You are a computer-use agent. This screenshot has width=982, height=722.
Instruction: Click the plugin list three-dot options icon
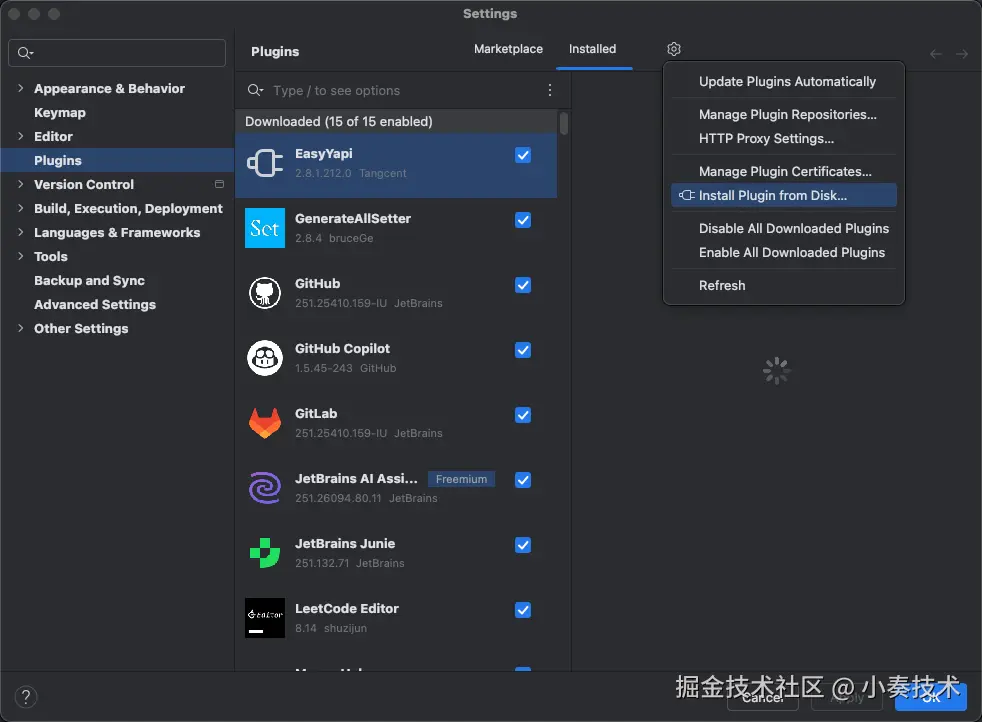coord(549,90)
